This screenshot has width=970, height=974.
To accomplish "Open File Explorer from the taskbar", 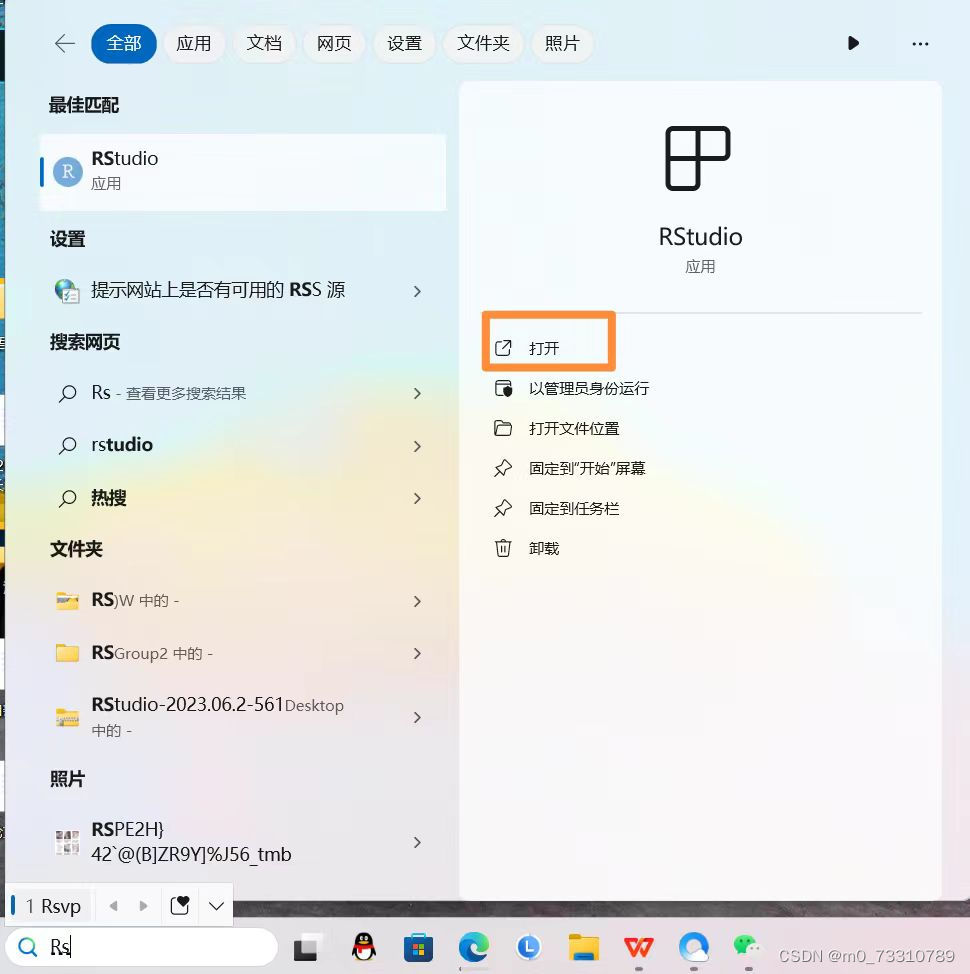I will coord(583,947).
